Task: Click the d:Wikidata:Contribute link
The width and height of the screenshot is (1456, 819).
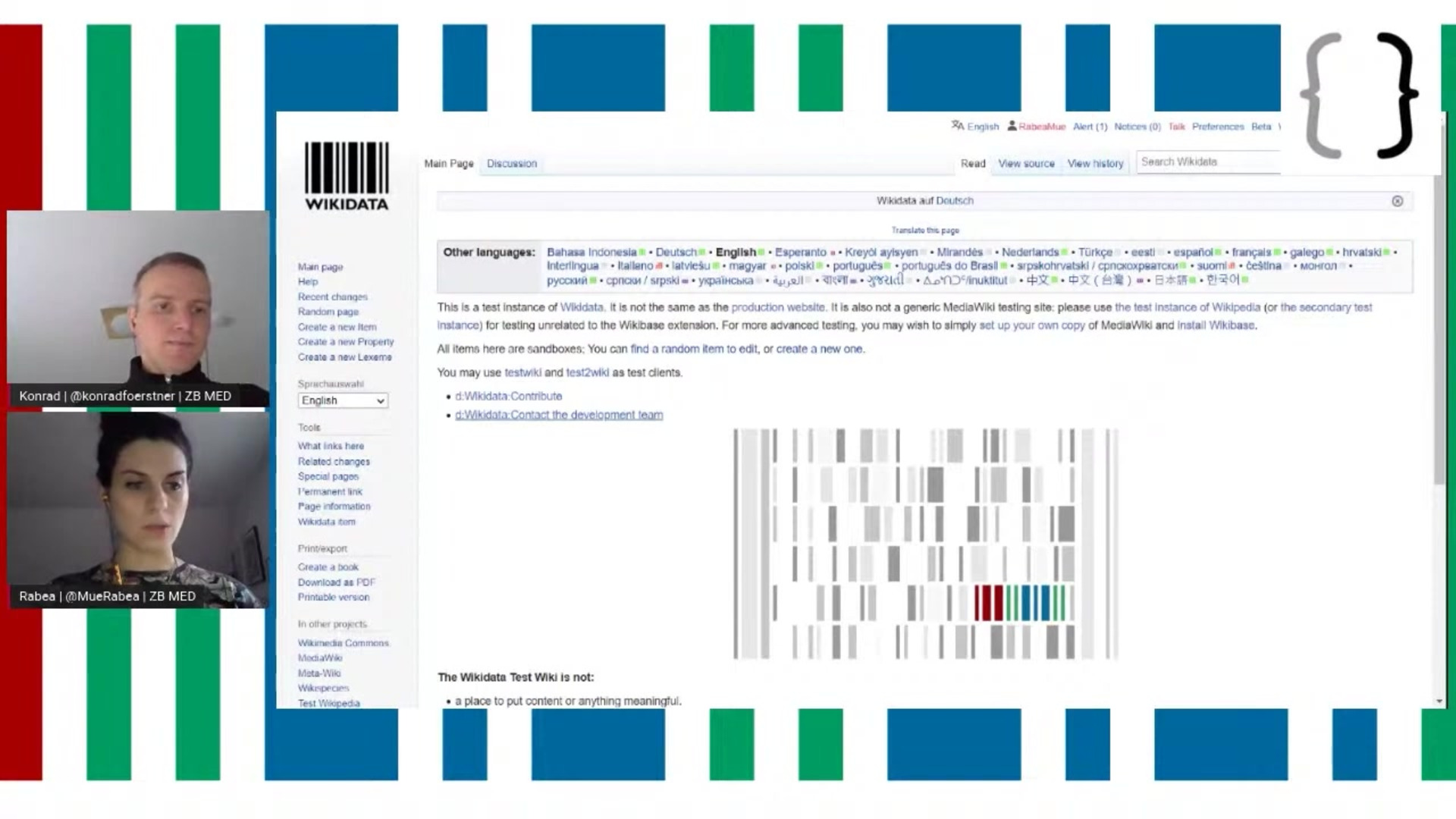Action: tap(508, 395)
